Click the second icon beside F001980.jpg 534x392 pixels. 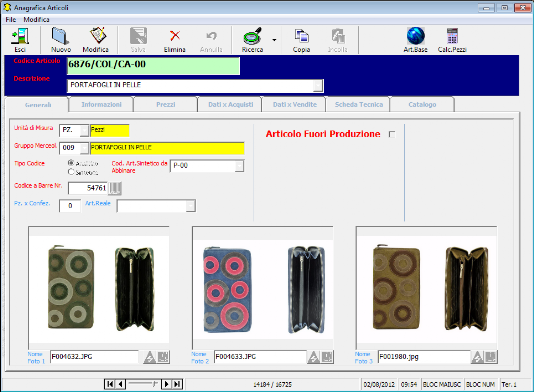[491, 357]
